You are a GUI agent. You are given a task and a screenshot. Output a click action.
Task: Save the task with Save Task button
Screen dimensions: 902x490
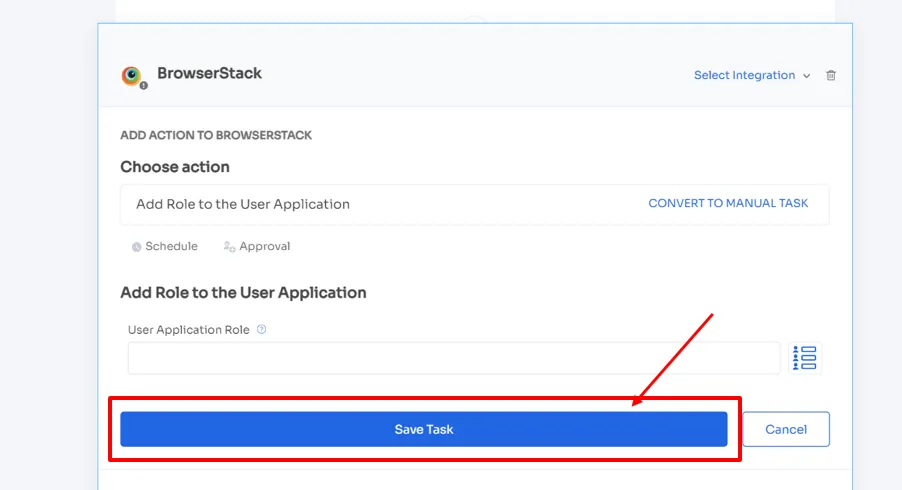423,429
